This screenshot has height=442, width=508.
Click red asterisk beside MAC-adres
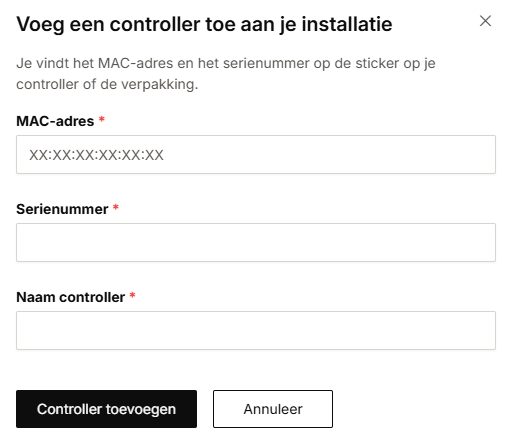(102, 119)
